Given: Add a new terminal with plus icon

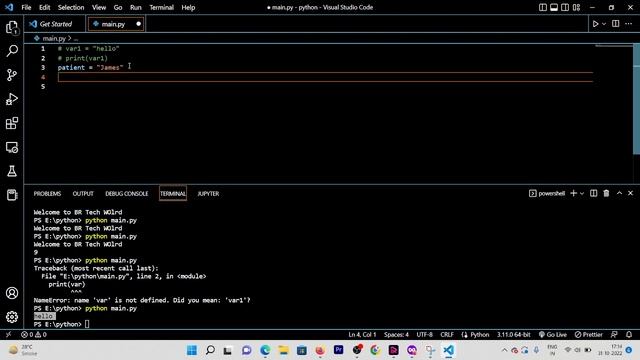Looking at the screenshot, I should [573, 193].
